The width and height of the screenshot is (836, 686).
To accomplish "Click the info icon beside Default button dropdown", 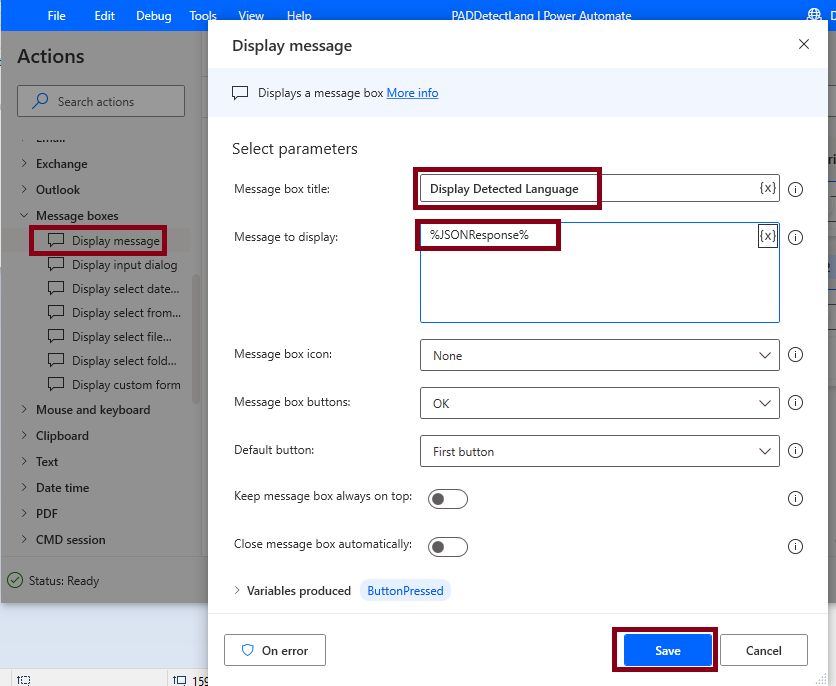I will (795, 451).
